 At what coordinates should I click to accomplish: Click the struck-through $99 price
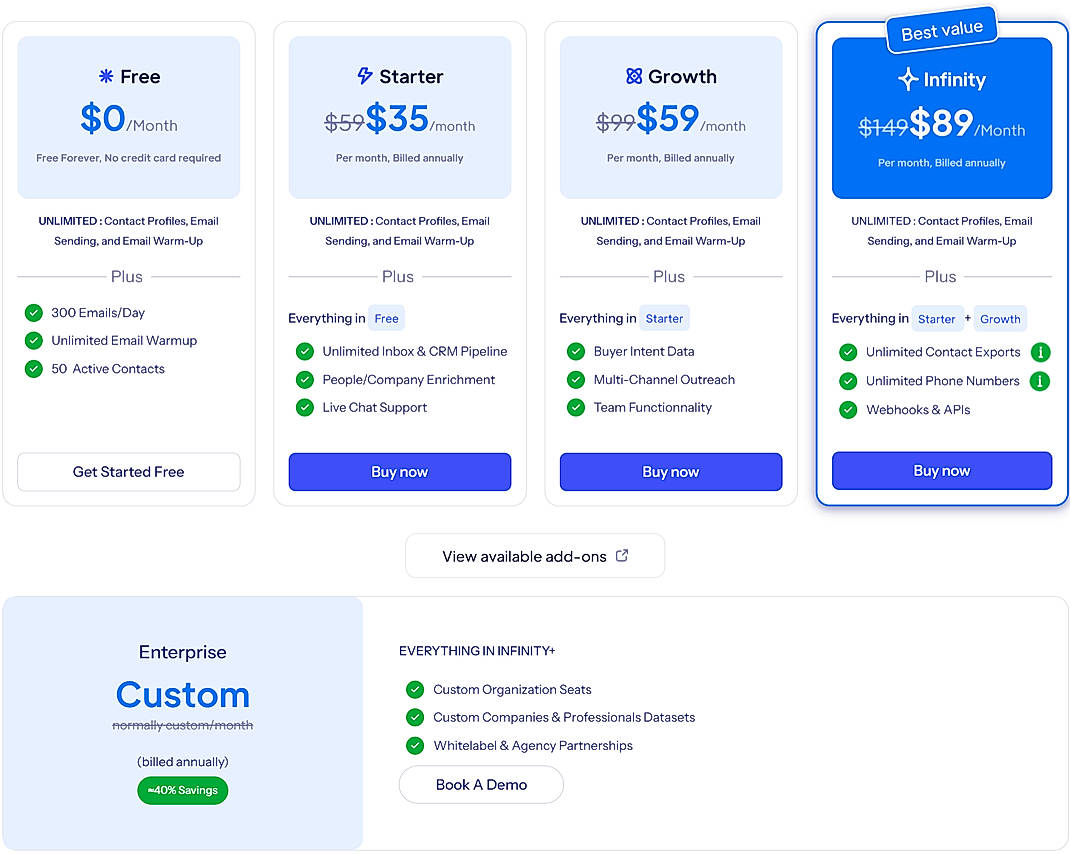click(616, 122)
